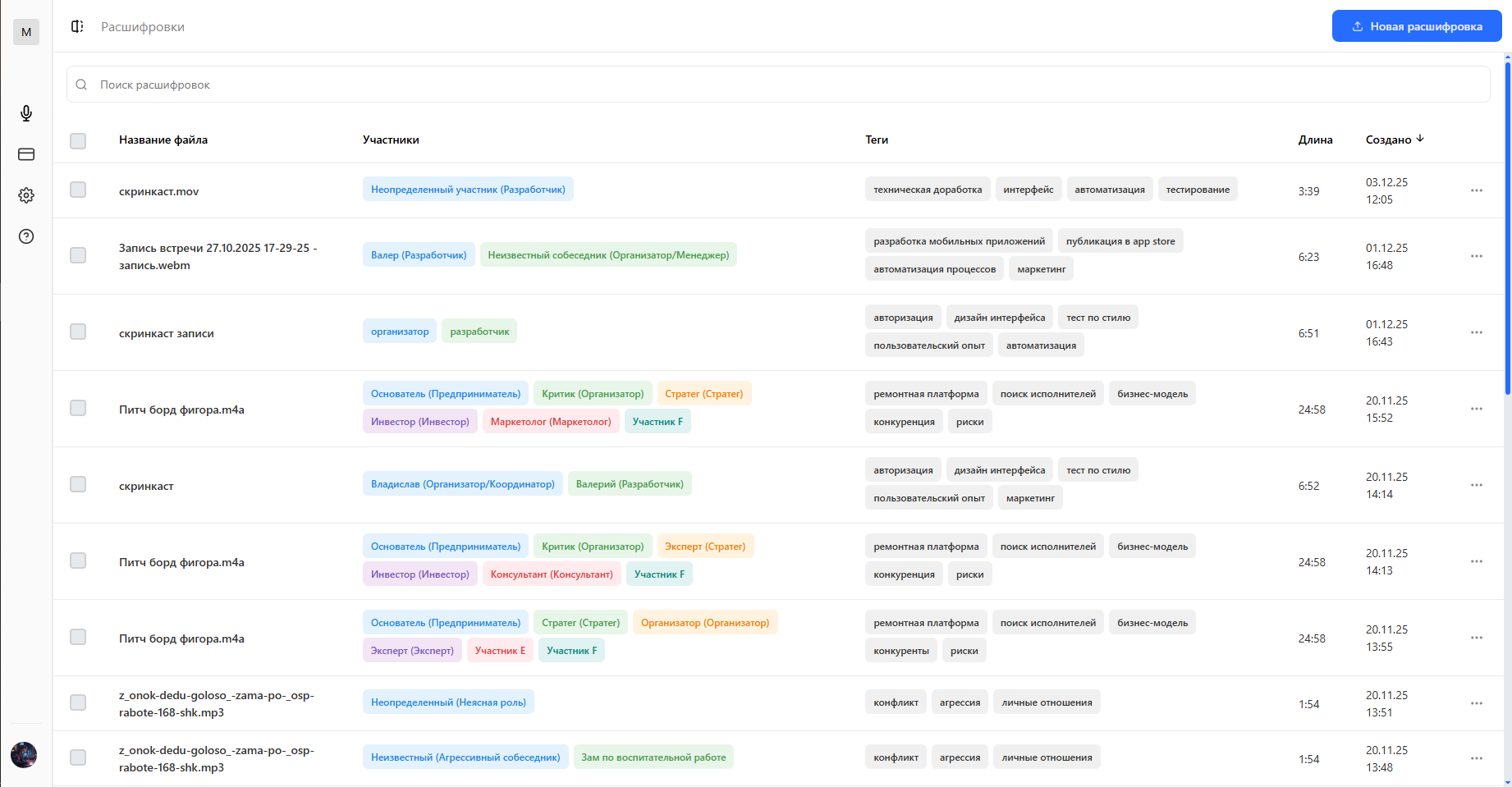The image size is (1512, 787).
Task: Click Неизвестный (Агрессивный собеседник) chip
Action: (465, 757)
